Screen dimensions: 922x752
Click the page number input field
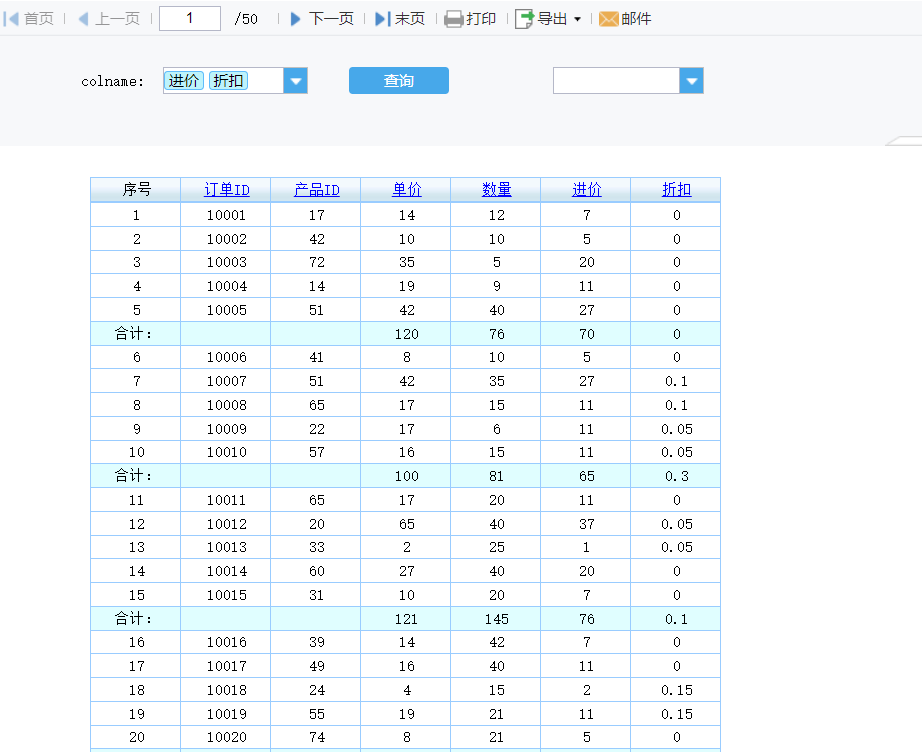pyautogui.click(x=189, y=19)
